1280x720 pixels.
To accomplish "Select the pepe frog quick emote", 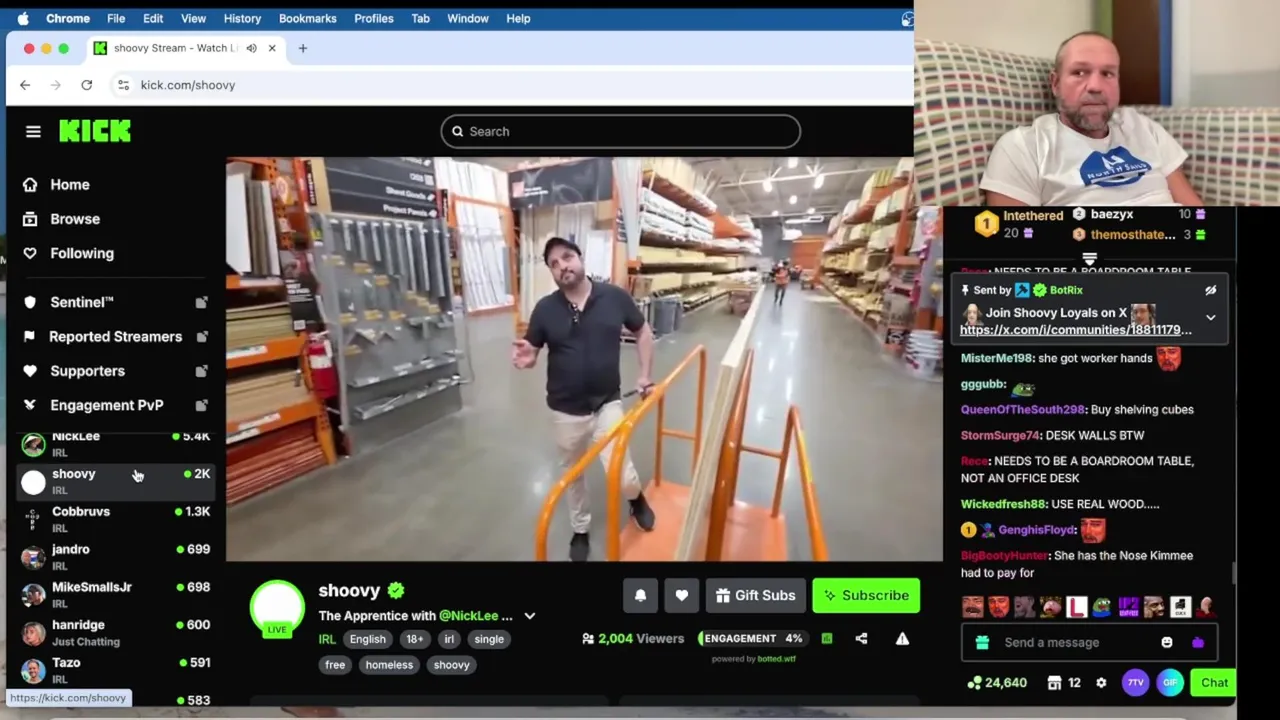I will pyautogui.click(x=1102, y=606).
